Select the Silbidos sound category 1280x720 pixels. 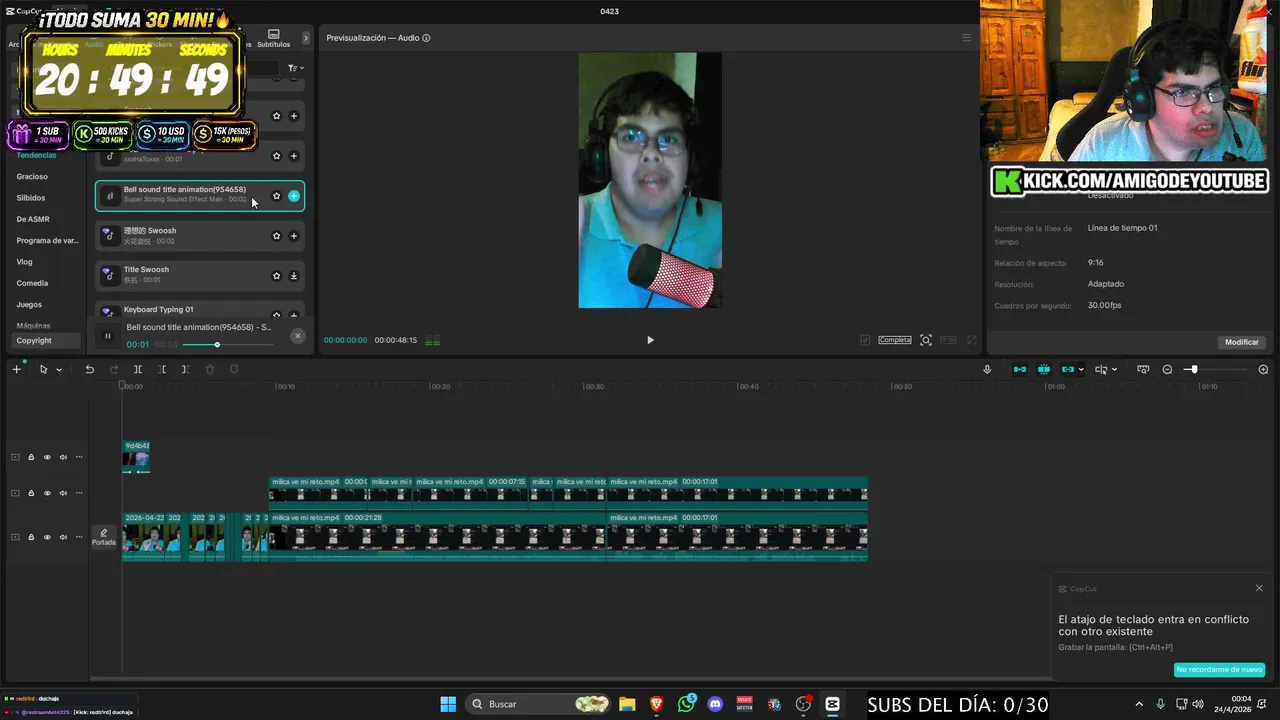pyautogui.click(x=31, y=198)
